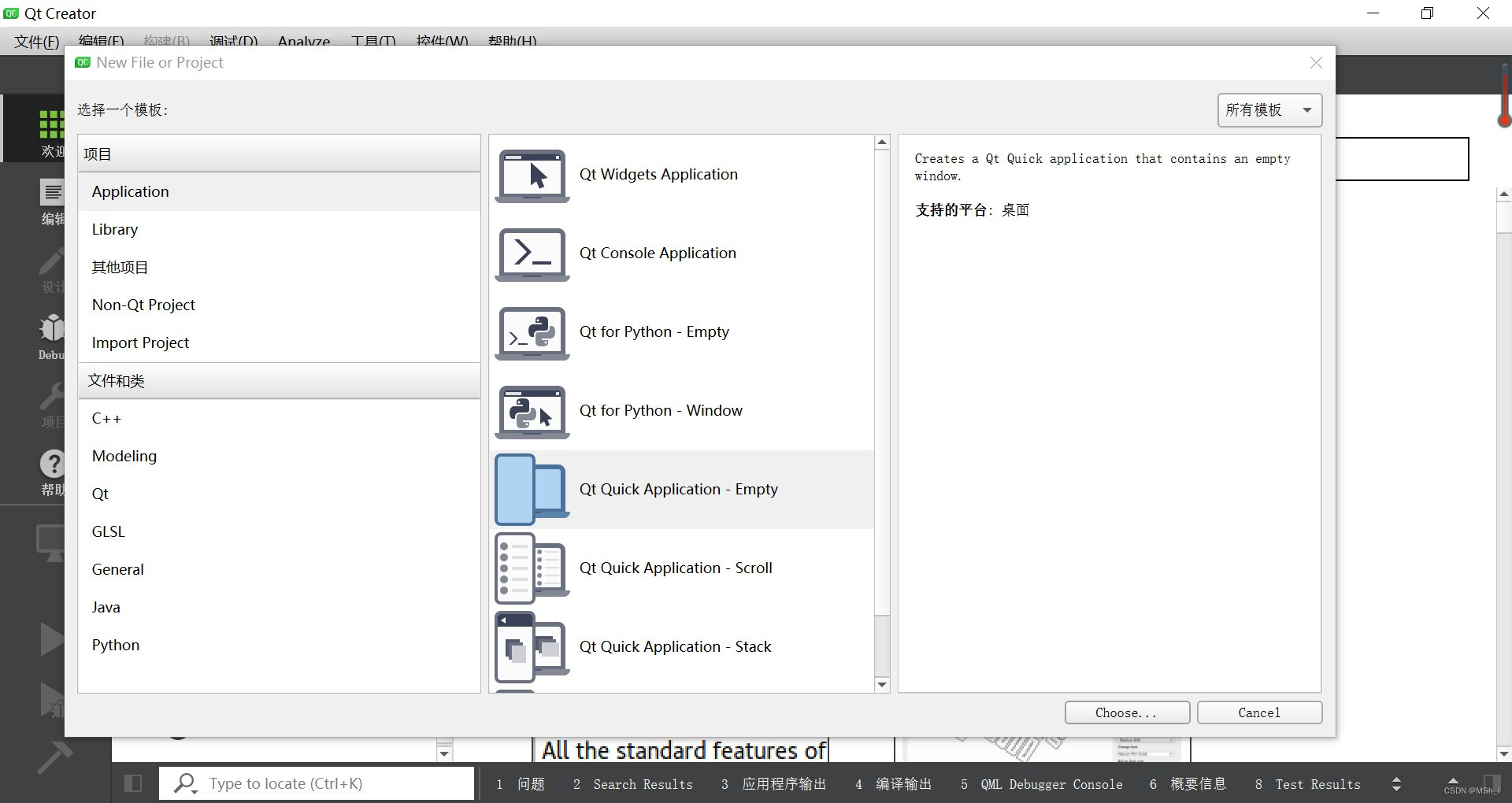The height and width of the screenshot is (803, 1512).
Task: Open the 1 问题 output pane
Action: [x=521, y=784]
